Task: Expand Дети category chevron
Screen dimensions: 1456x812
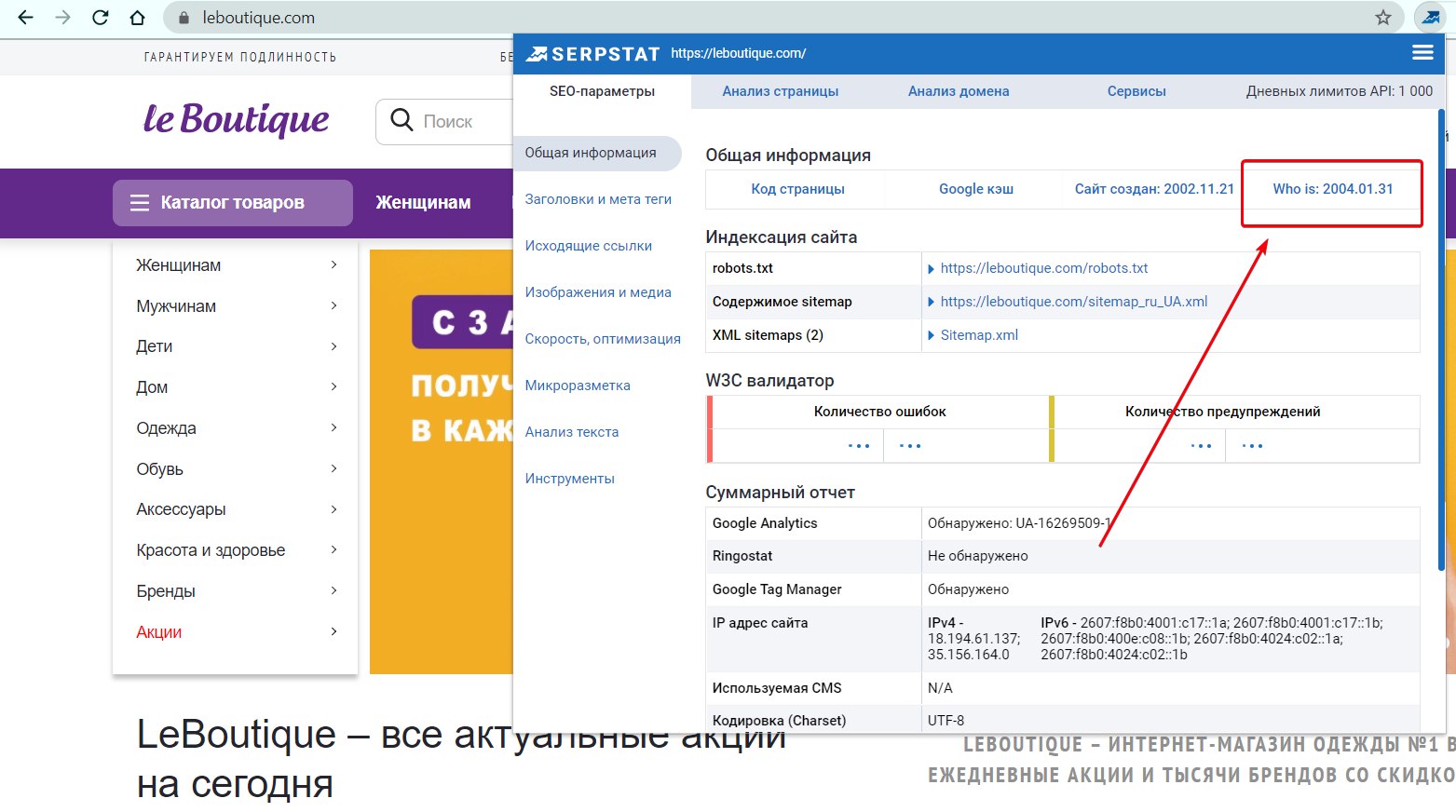Action: coord(333,346)
